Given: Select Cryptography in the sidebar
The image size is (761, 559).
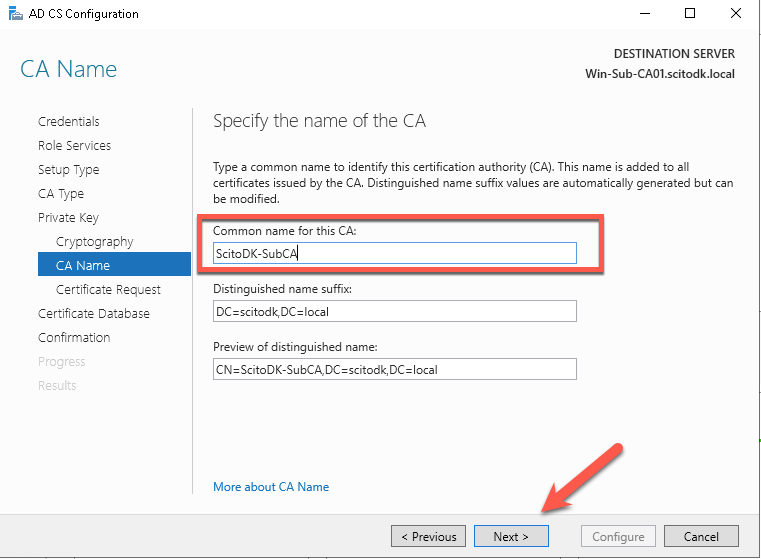Looking at the screenshot, I should [x=94, y=241].
